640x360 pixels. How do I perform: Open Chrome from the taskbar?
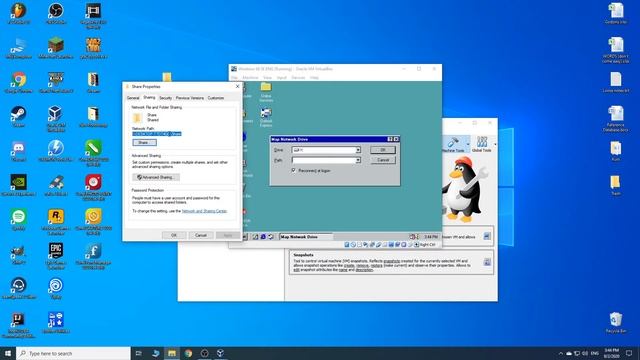188,353
